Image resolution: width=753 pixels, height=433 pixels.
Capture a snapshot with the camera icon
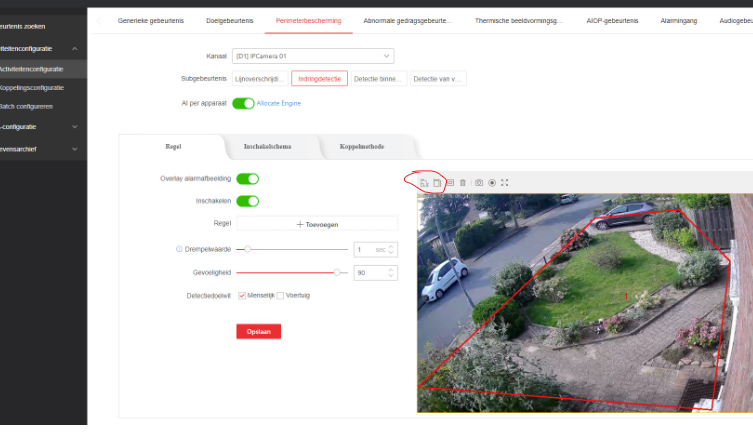tap(479, 183)
